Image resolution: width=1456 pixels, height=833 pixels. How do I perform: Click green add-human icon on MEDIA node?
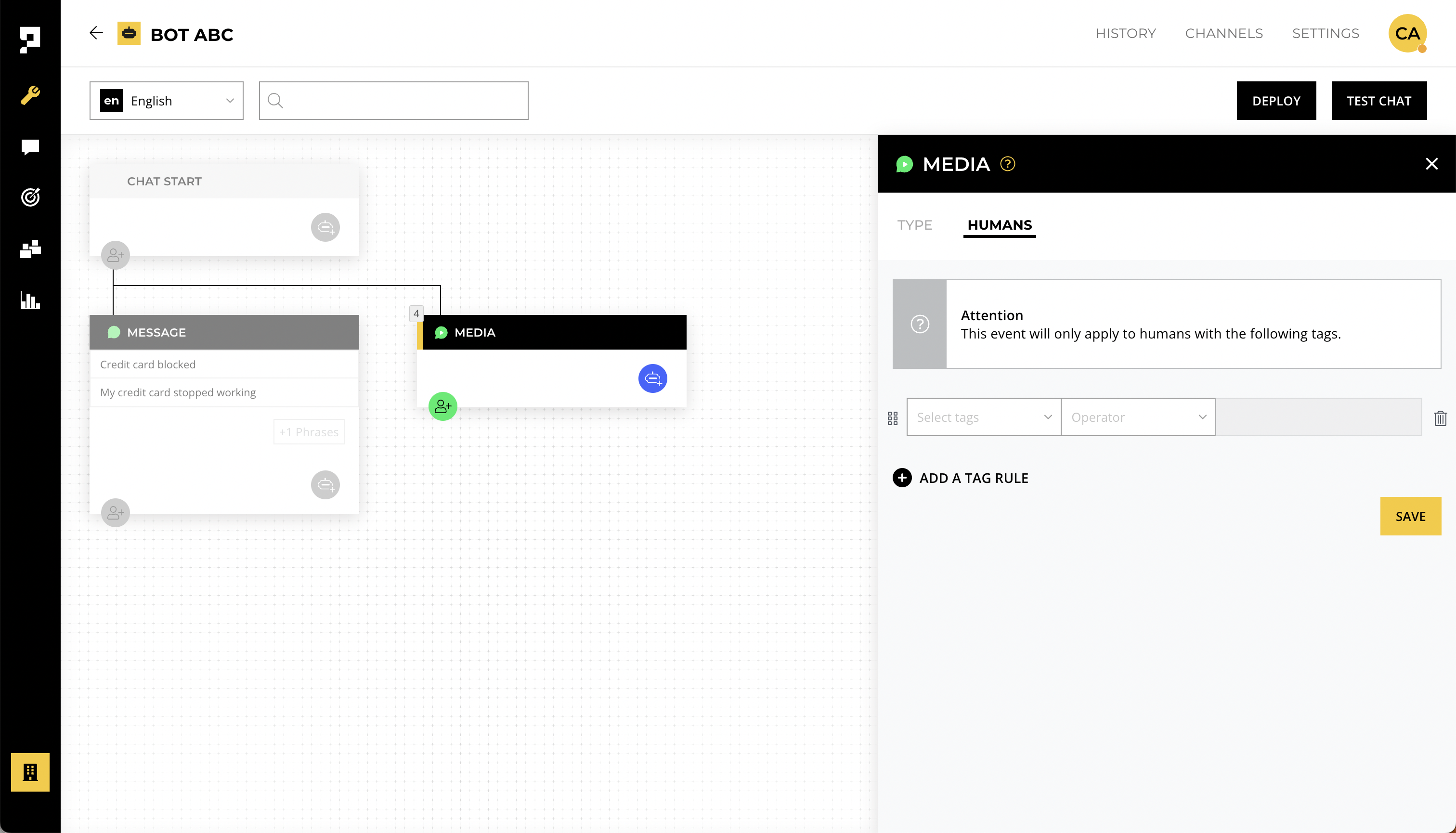click(x=443, y=406)
